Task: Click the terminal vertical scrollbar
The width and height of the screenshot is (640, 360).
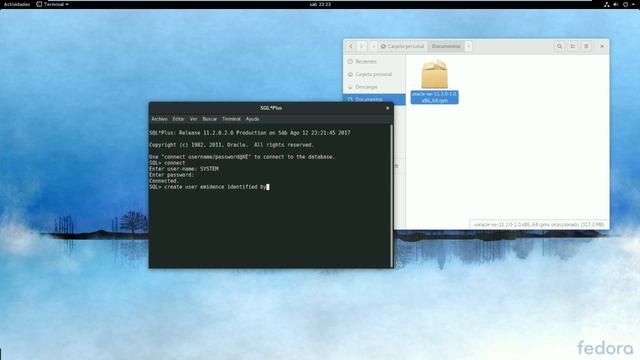Action: click(x=392, y=196)
